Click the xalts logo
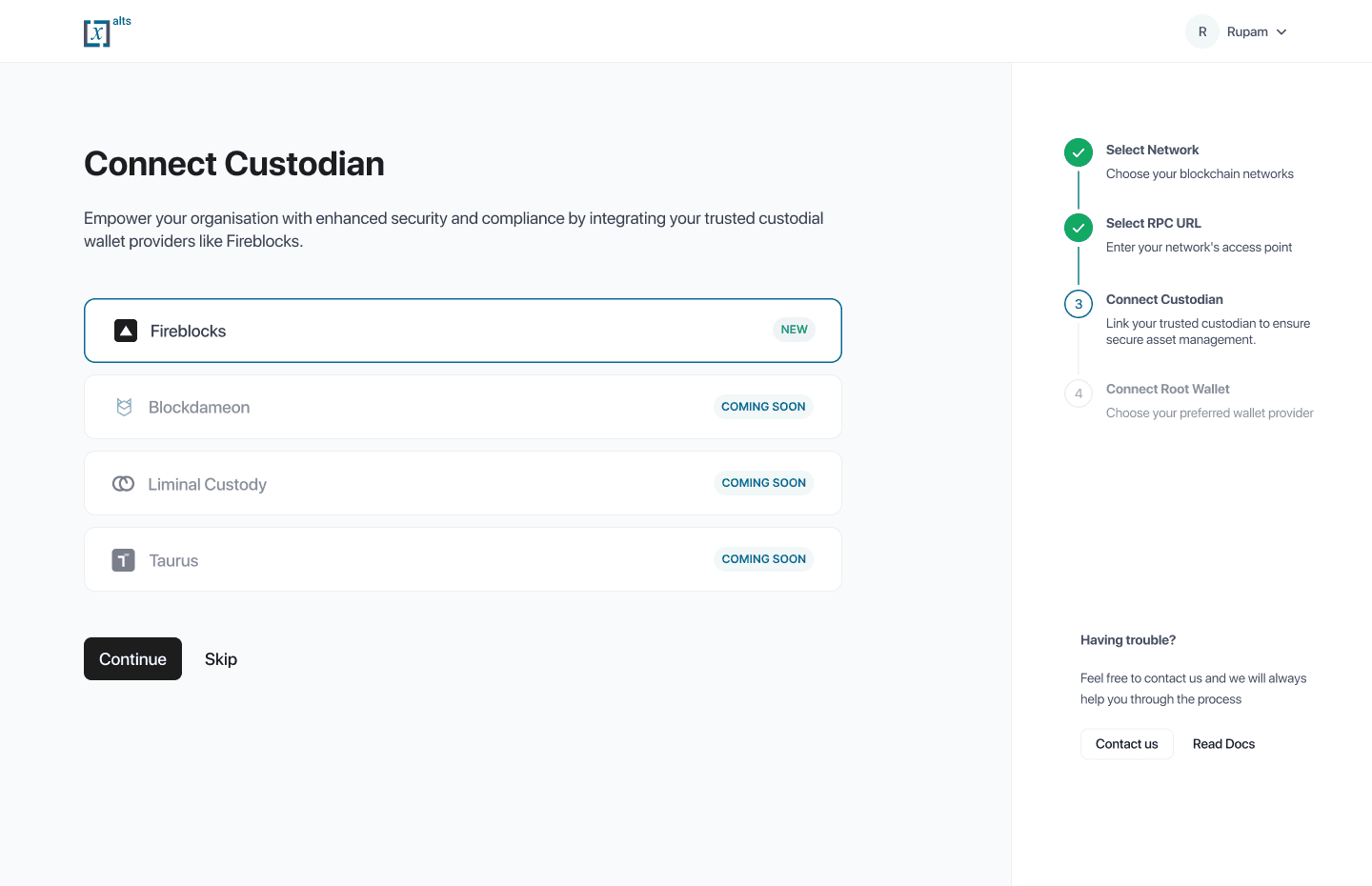The width and height of the screenshot is (1372, 886). (x=108, y=31)
